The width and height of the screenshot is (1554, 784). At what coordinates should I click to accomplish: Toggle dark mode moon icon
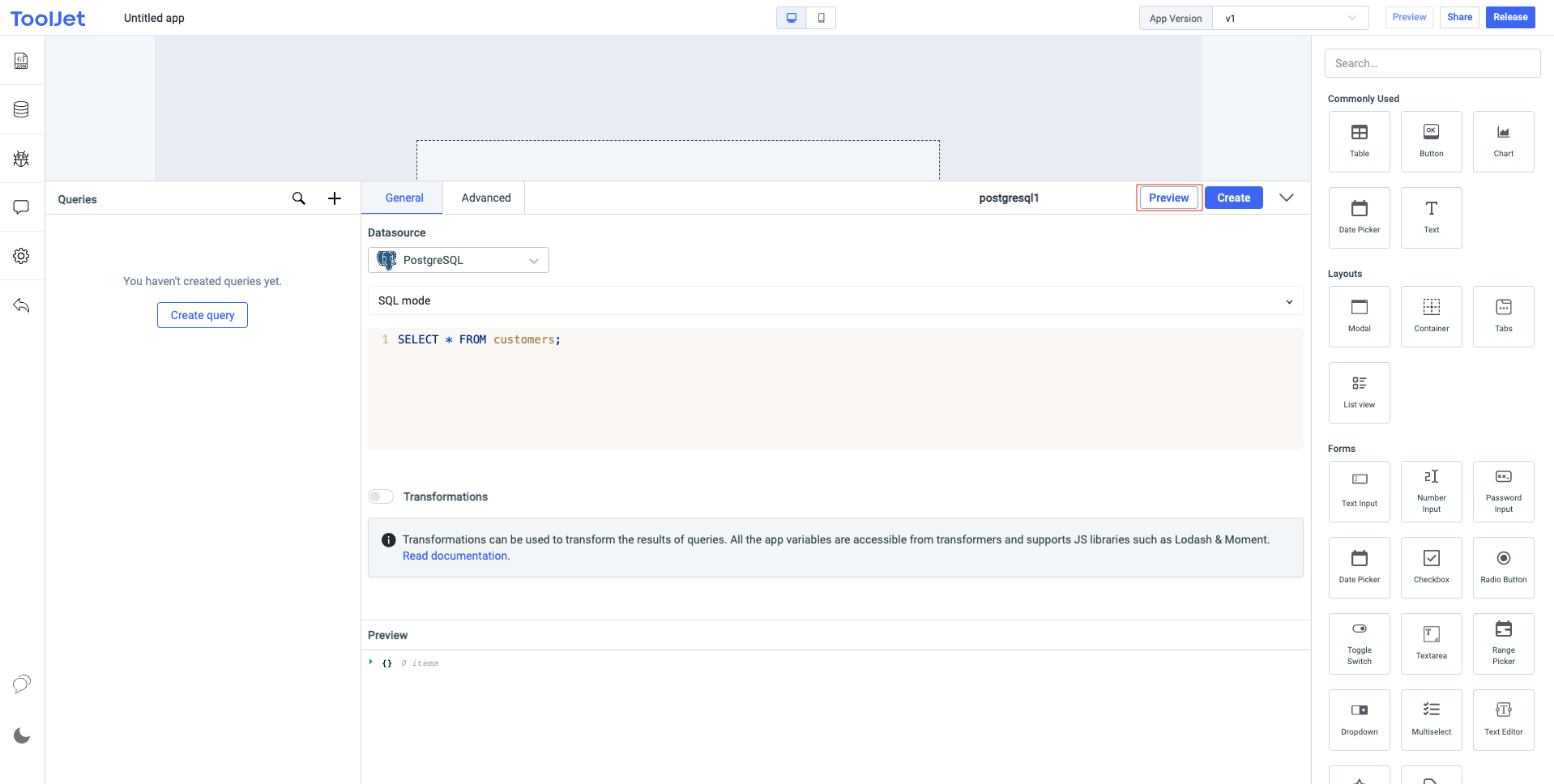click(22, 735)
